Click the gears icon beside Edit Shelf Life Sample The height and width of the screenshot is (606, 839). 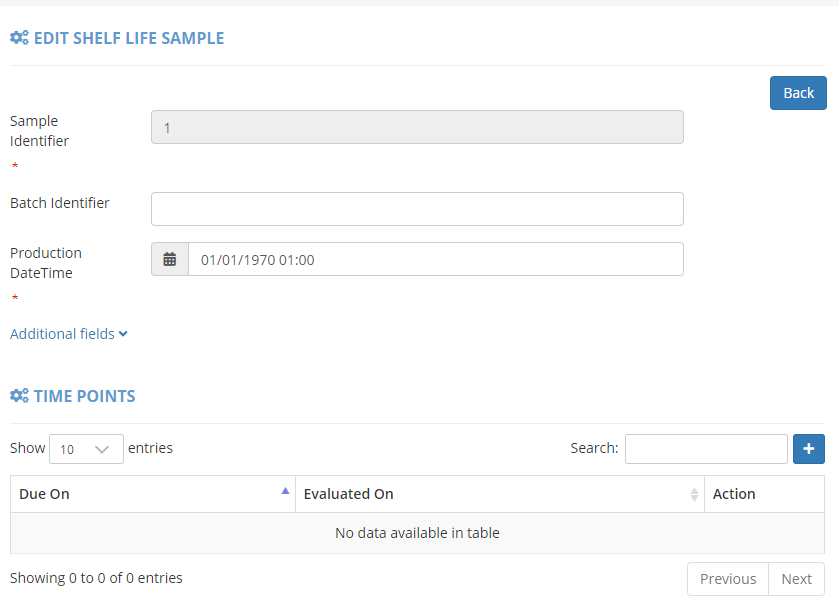coord(19,38)
